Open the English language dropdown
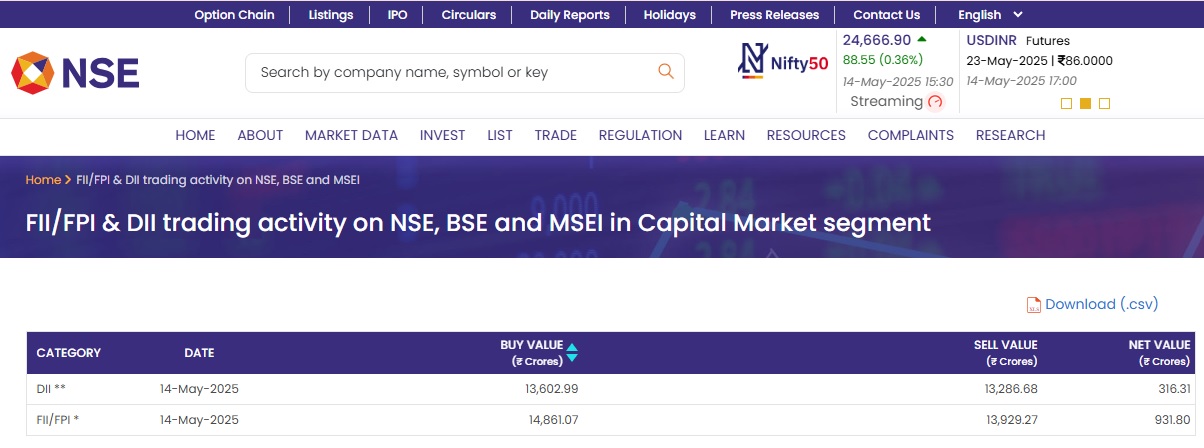1204x448 pixels. (990, 15)
